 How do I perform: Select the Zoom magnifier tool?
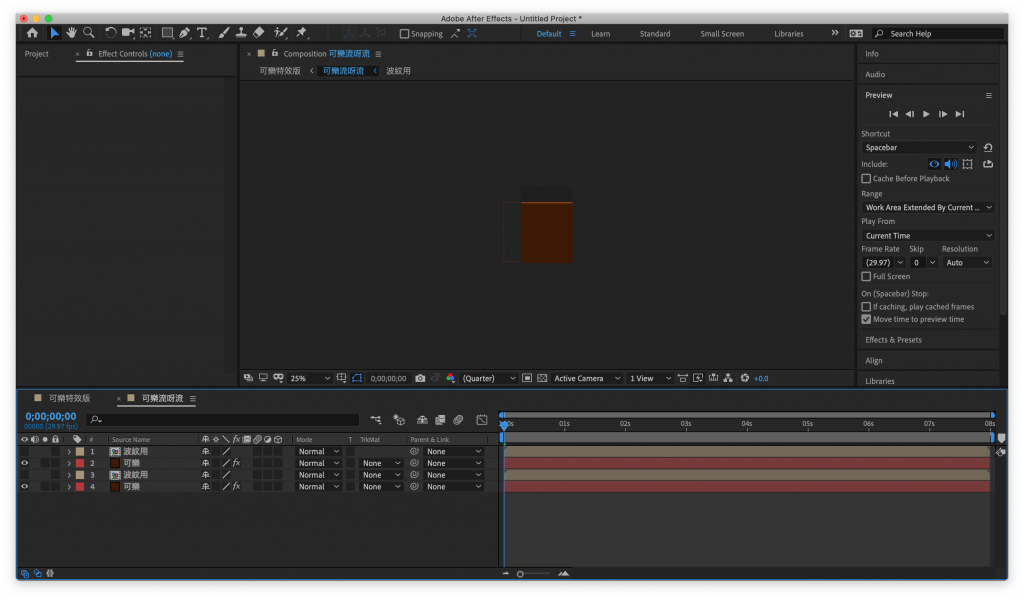coord(89,33)
